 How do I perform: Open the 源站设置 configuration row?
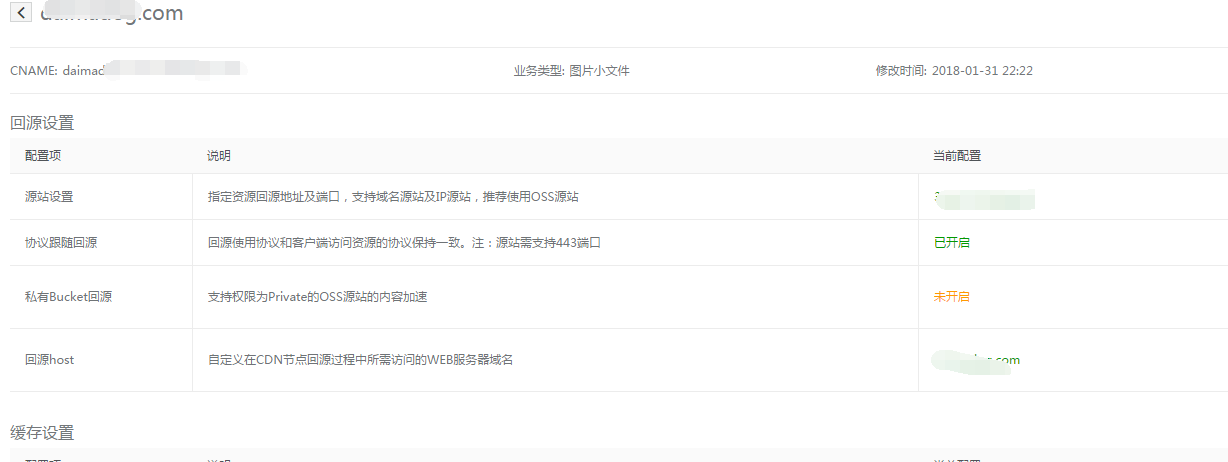point(49,197)
